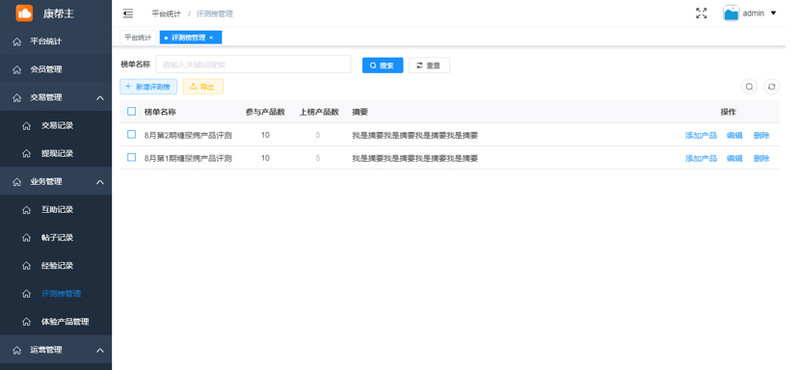Click home icon beside 平台统计
800x370 pixels.
tap(17, 41)
